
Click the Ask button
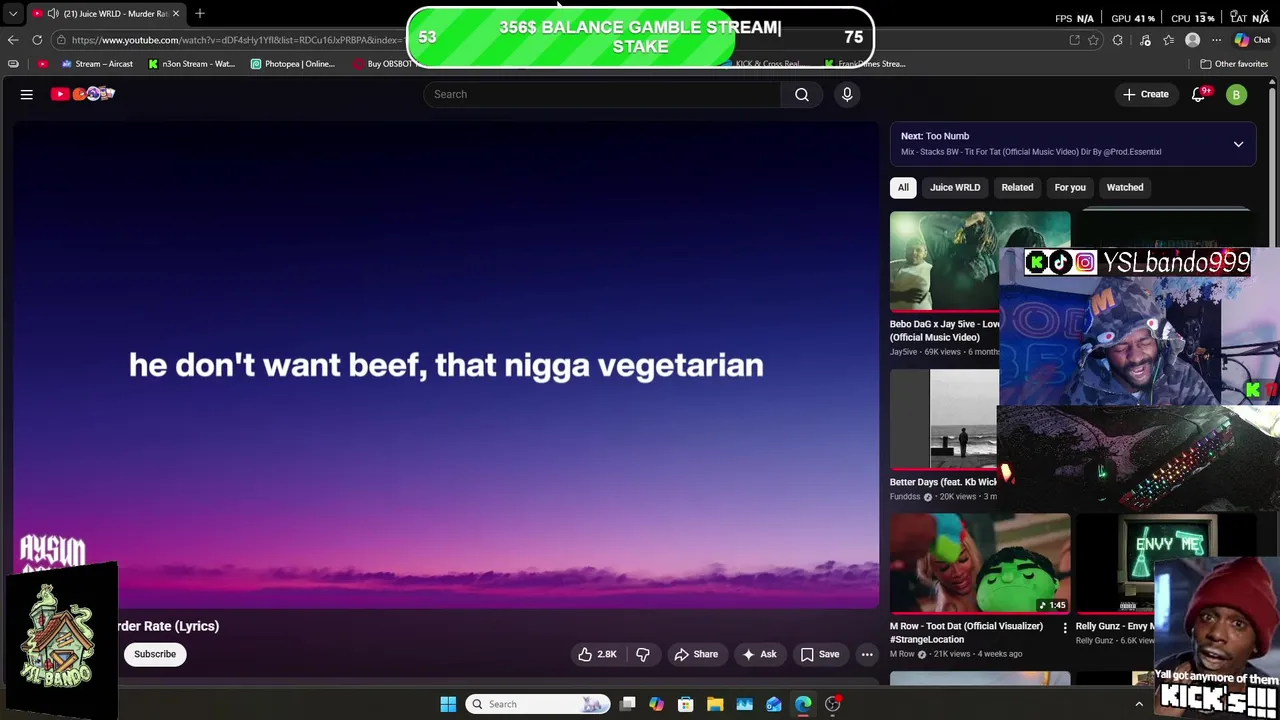[x=759, y=654]
